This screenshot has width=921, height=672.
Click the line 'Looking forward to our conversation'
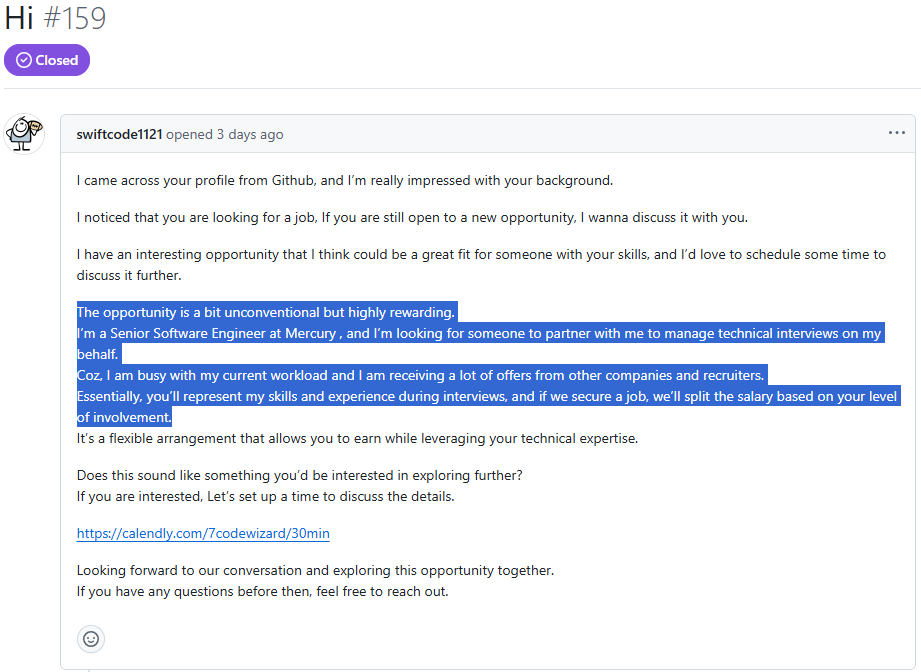315,570
